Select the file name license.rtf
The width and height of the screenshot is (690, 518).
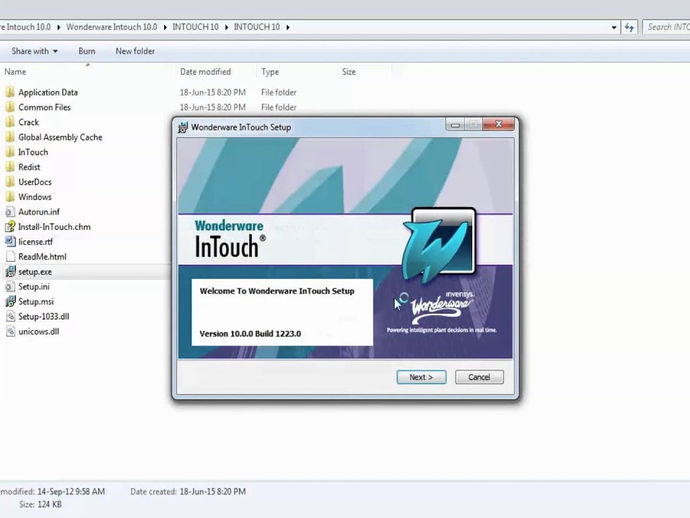pos(36,242)
